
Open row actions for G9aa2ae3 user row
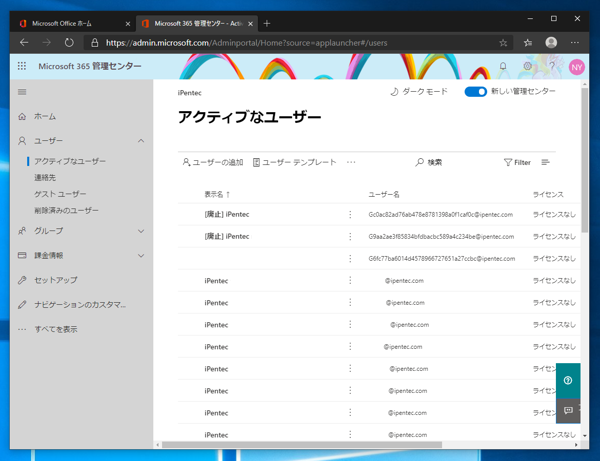pyautogui.click(x=350, y=236)
